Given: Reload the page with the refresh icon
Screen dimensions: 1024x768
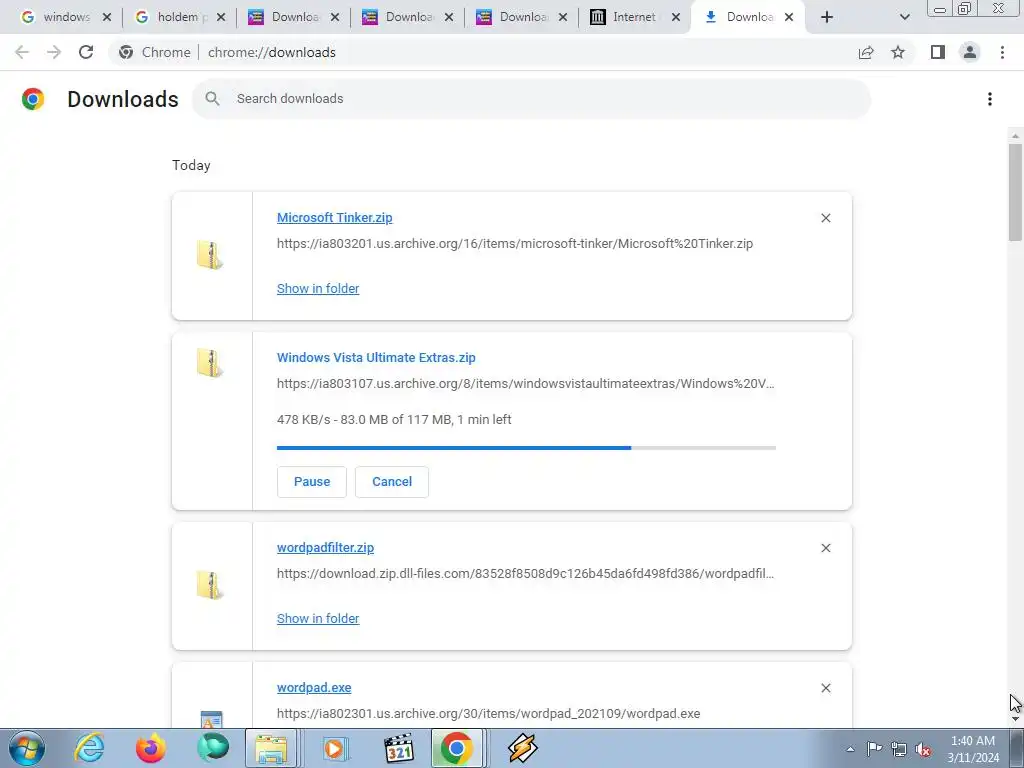Looking at the screenshot, I should pyautogui.click(x=86, y=52).
